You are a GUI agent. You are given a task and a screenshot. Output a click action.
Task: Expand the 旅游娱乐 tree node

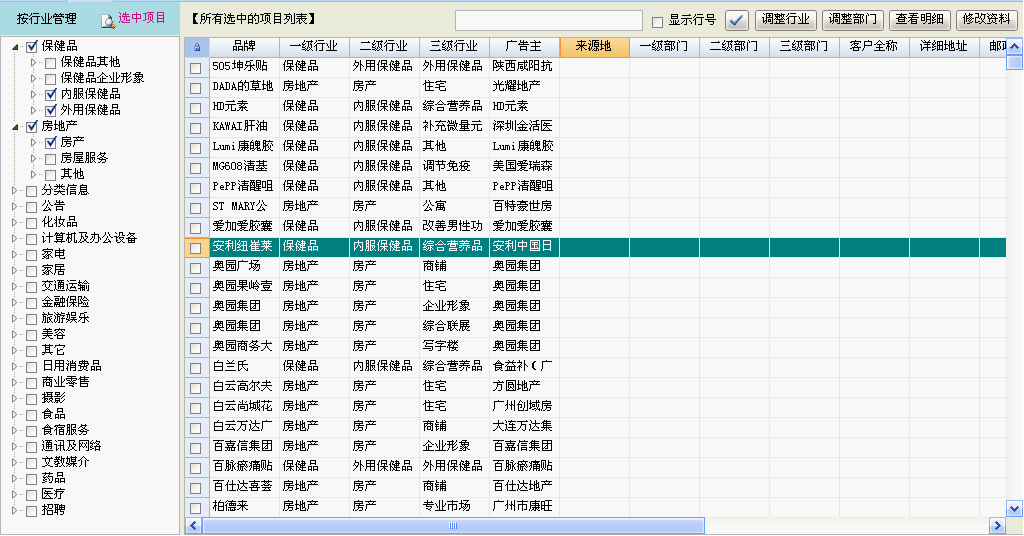tap(14, 319)
